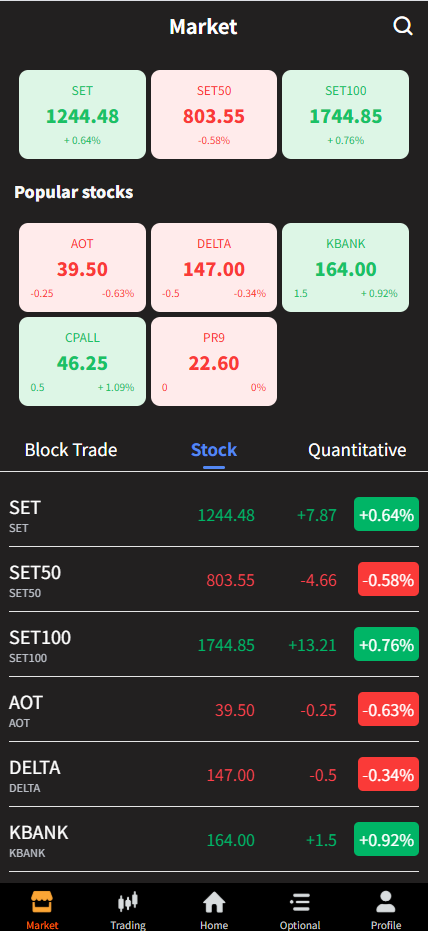
Task: Click the -0.58% badge in SET50 row
Action: [x=388, y=580]
